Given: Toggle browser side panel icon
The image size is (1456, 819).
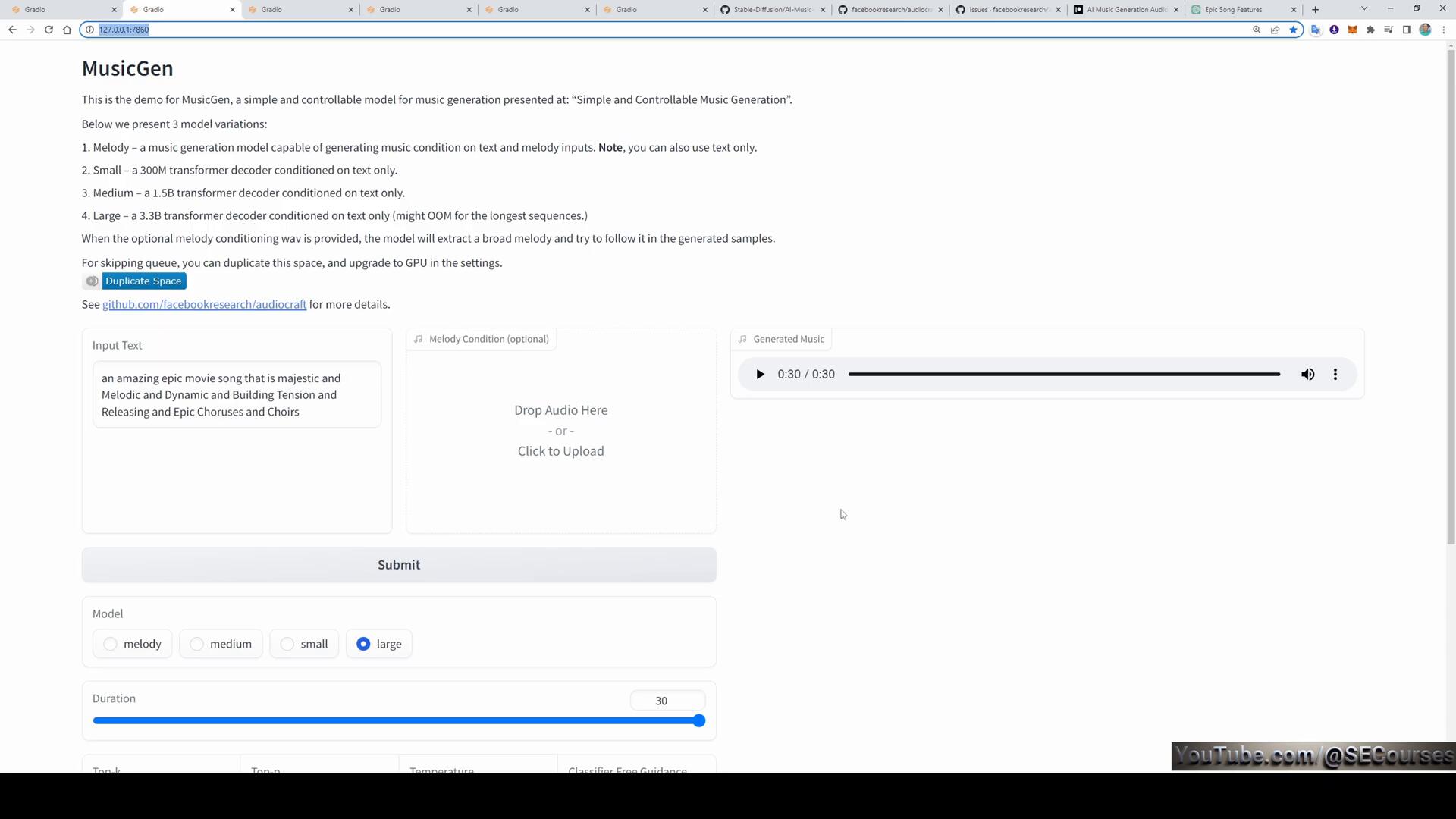Looking at the screenshot, I should 1407,30.
